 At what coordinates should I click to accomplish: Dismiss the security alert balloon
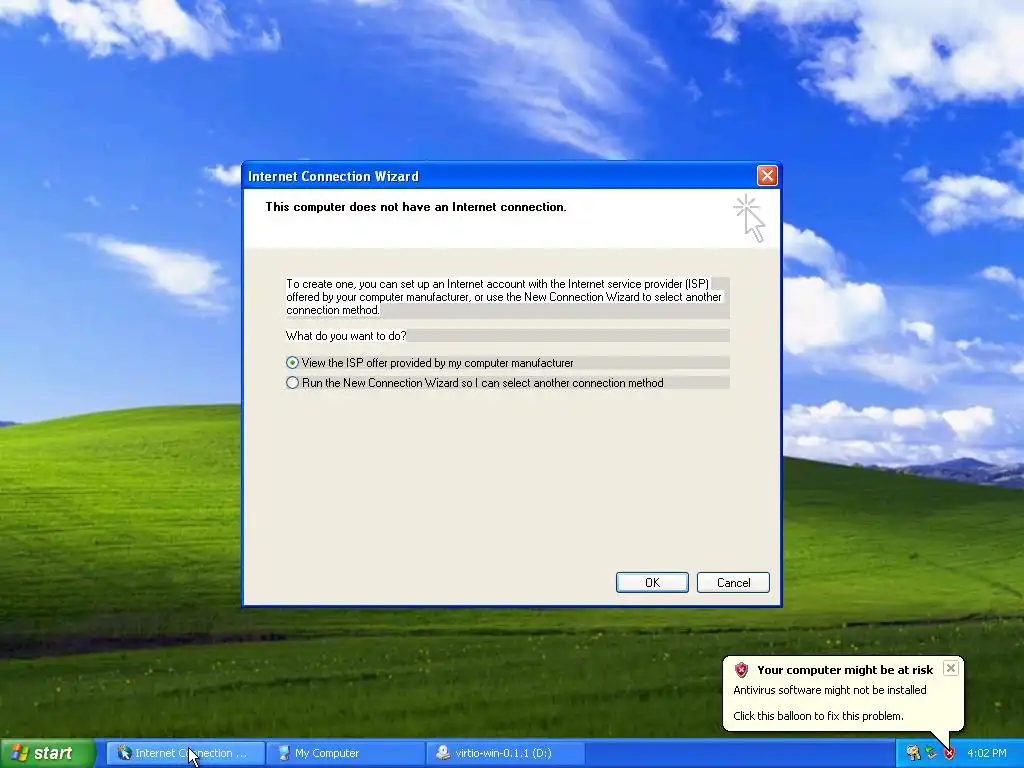[x=951, y=668]
